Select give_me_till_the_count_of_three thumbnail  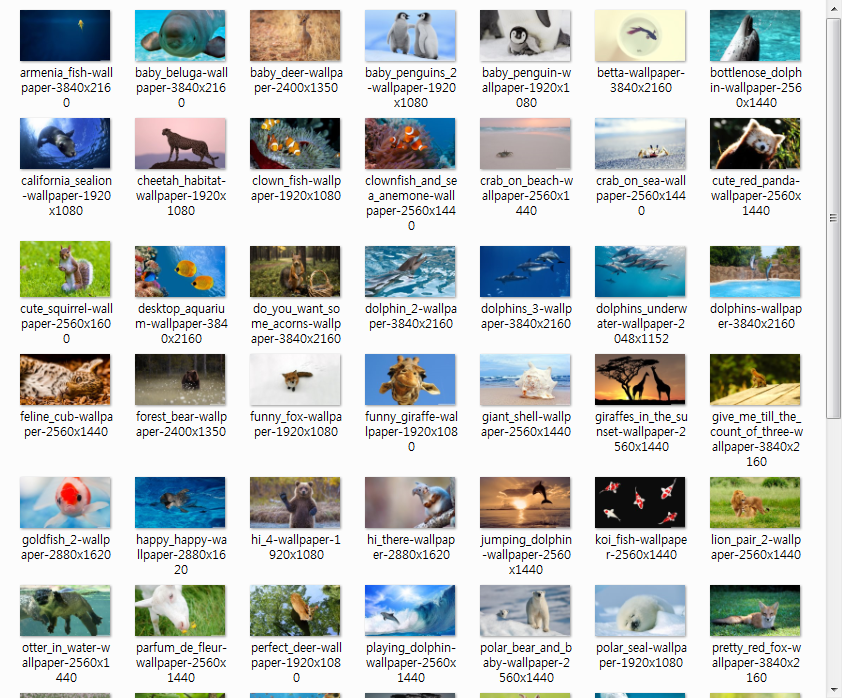[x=755, y=379]
